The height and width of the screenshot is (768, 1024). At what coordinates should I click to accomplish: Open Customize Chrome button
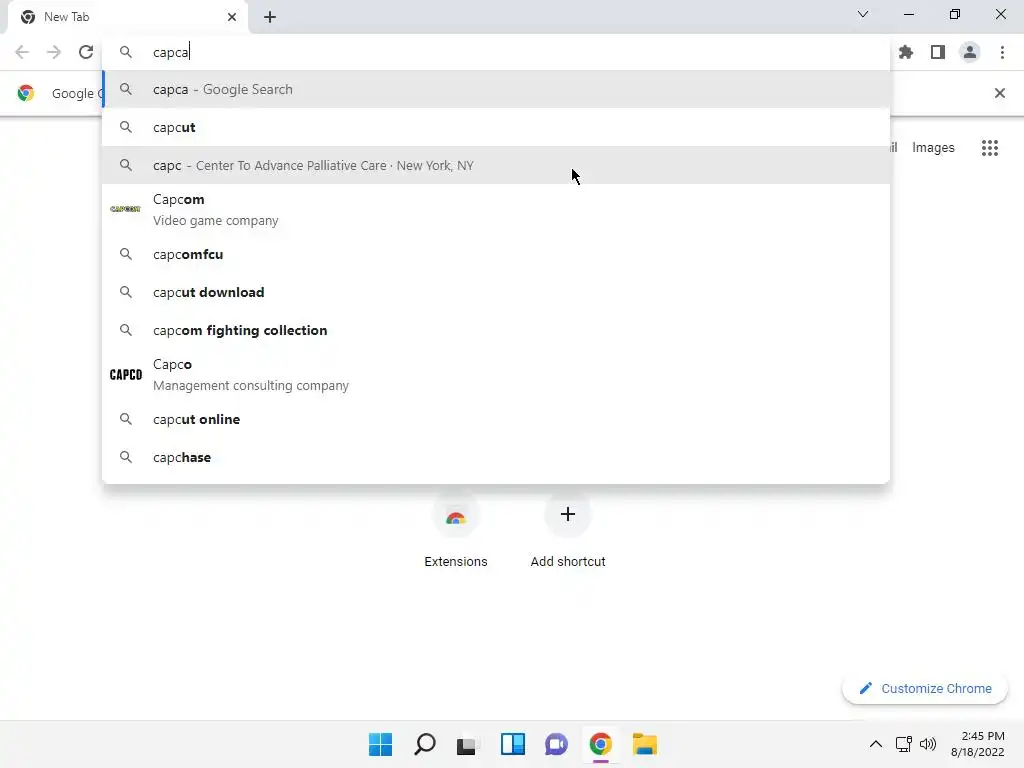click(x=925, y=688)
